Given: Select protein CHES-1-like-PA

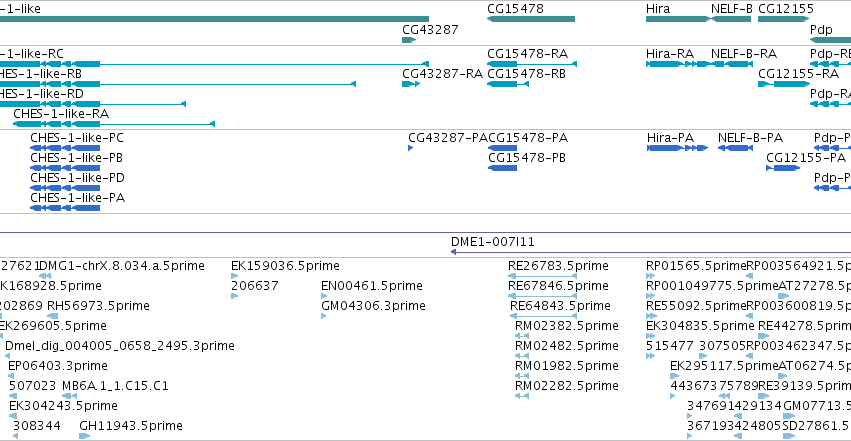Looking at the screenshot, I should pos(65,208).
